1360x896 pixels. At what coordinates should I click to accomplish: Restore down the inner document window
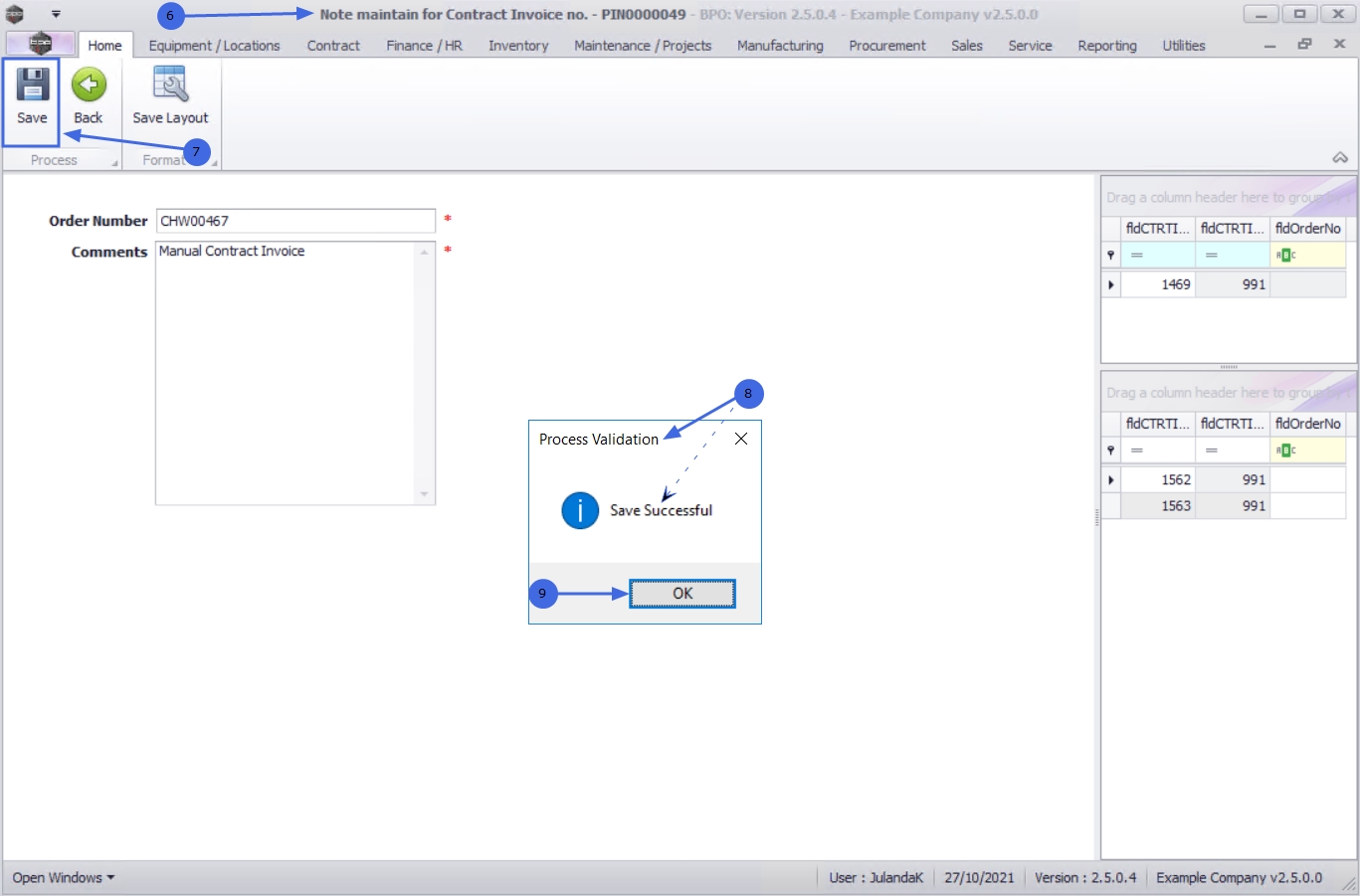click(1304, 45)
